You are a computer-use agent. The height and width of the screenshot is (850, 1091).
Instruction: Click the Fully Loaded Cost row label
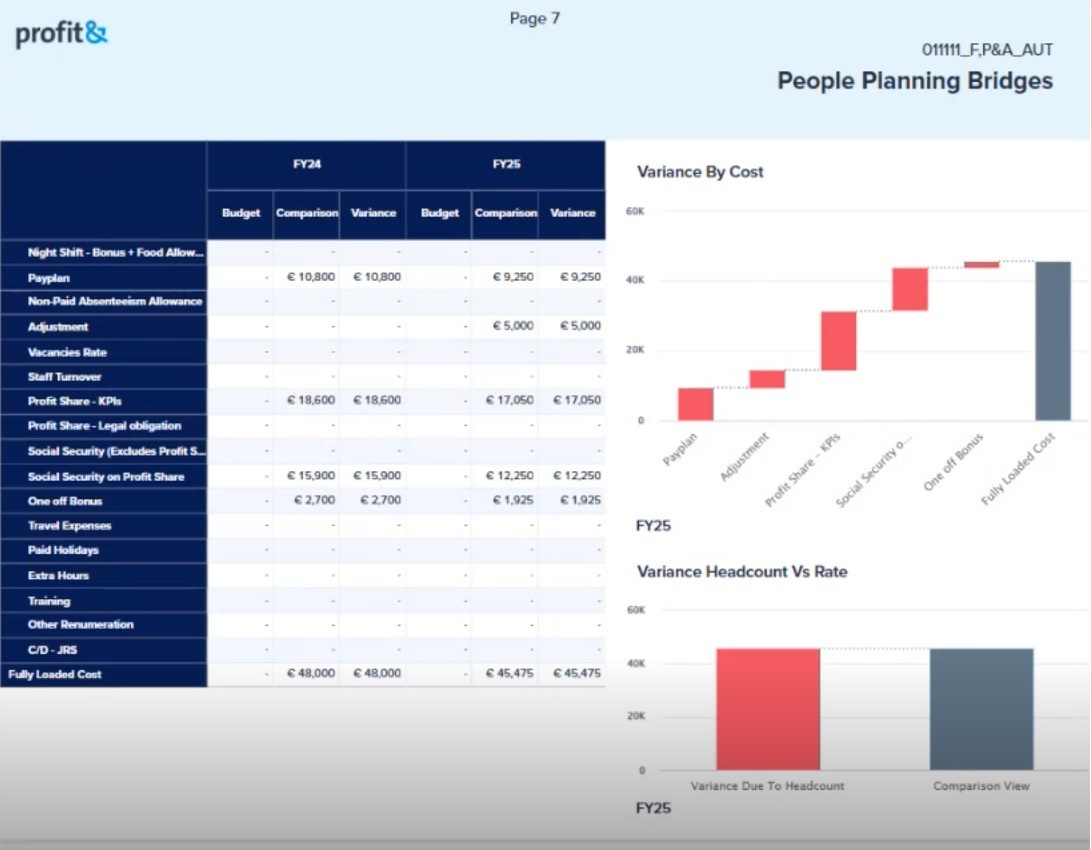(55, 675)
